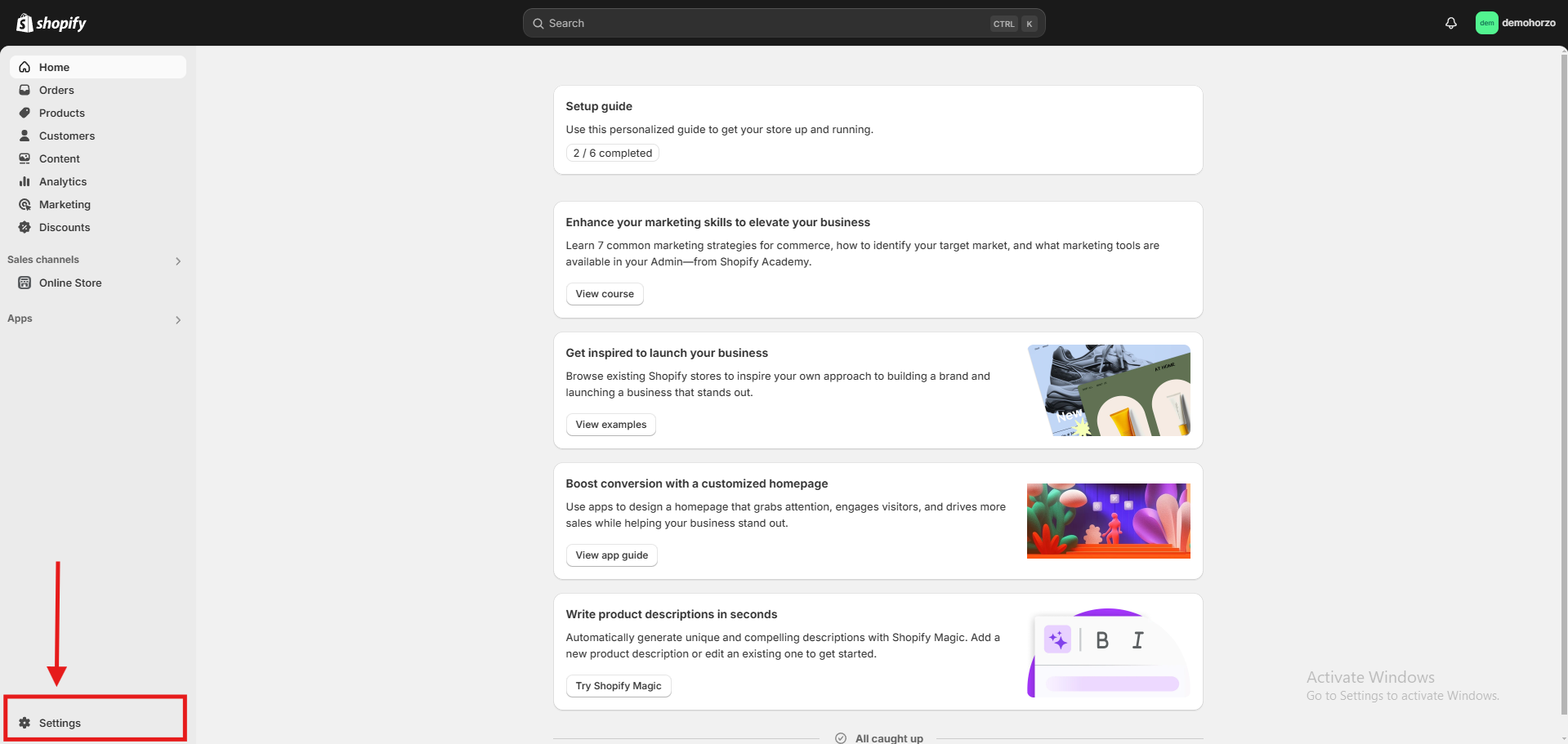Screen dimensions: 1568x744
Task: Expand the 2 / 6 completed setup guide
Action: click(x=612, y=153)
